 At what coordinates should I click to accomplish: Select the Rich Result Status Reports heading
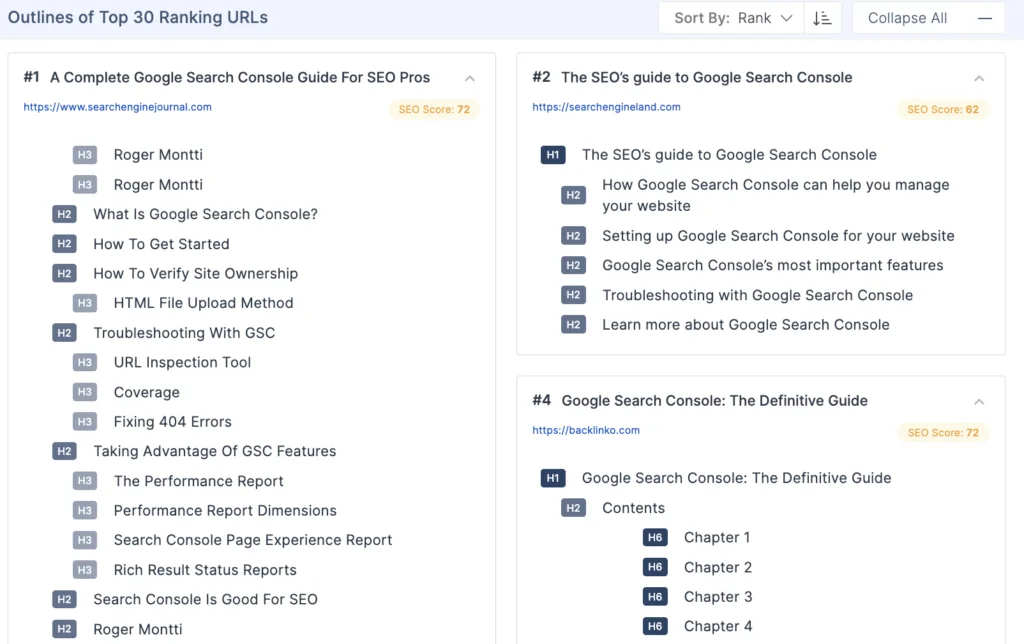tap(205, 570)
